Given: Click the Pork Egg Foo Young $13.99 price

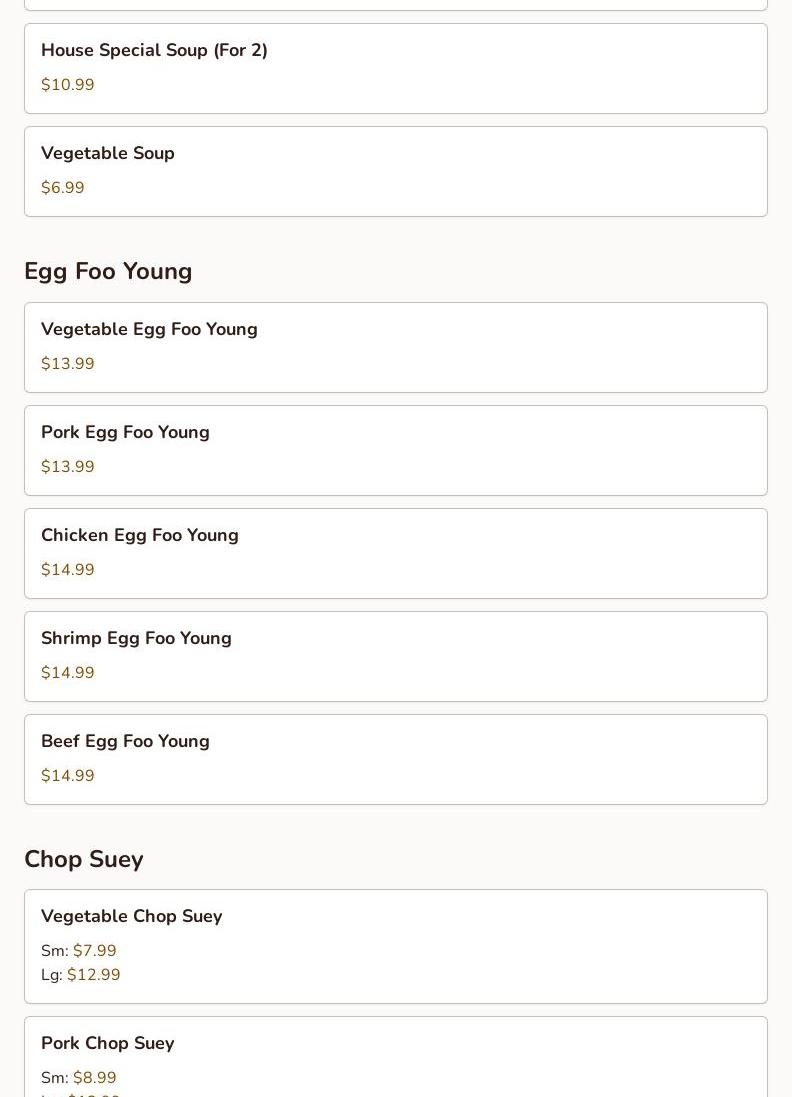Looking at the screenshot, I should (68, 467).
